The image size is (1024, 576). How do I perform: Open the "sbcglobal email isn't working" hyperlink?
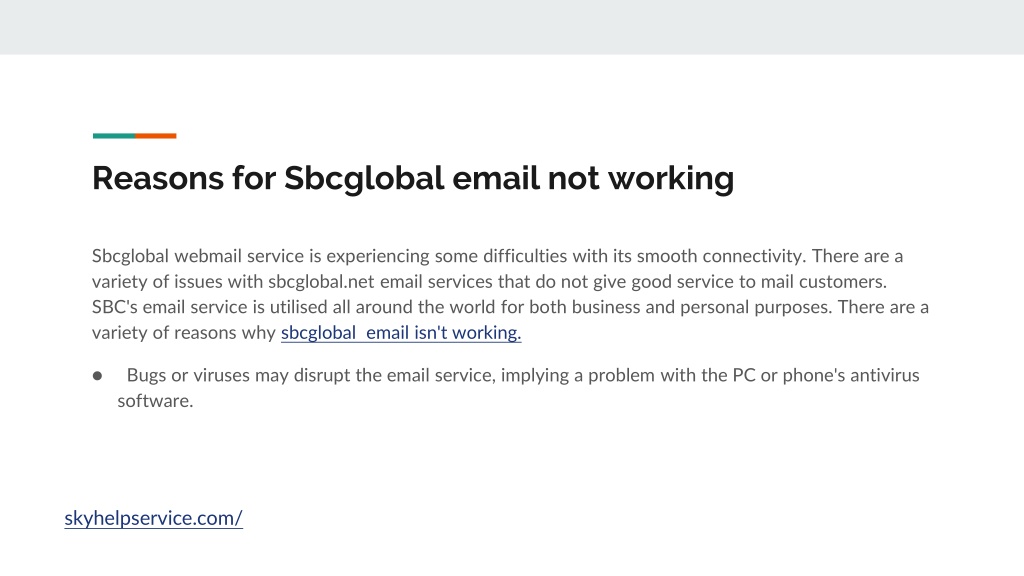(401, 332)
